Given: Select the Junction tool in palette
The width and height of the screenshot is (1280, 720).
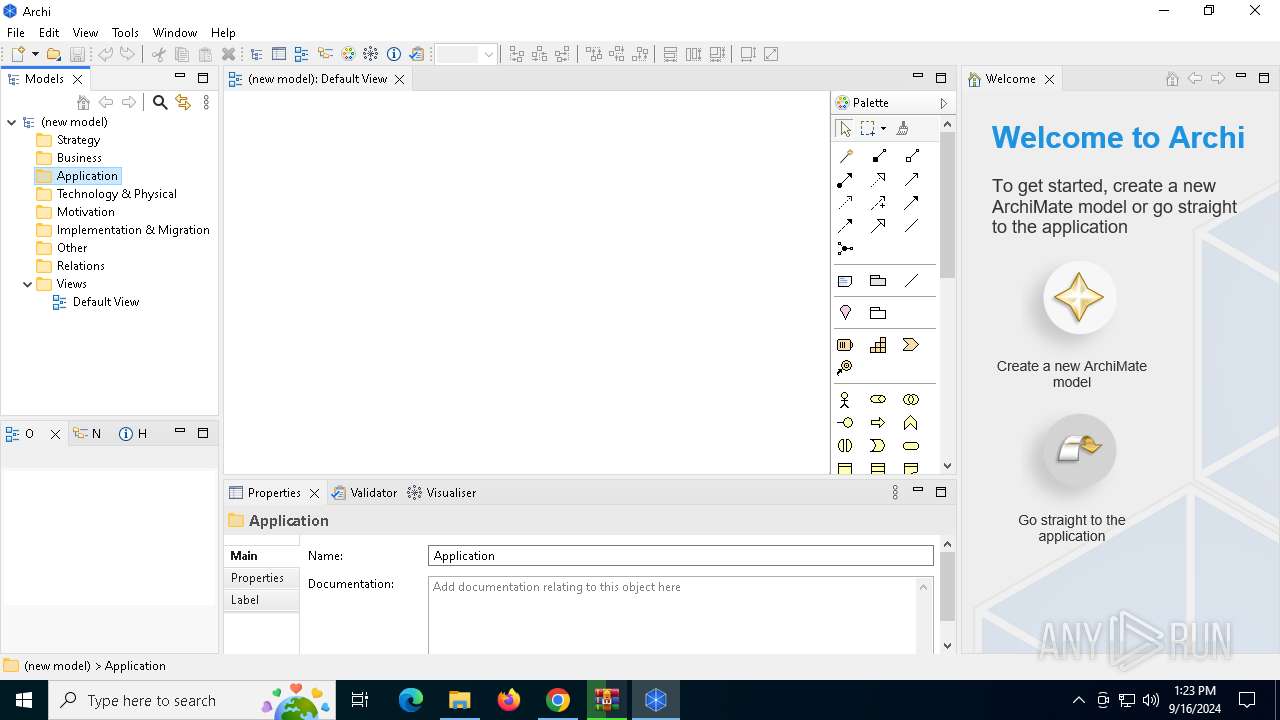Looking at the screenshot, I should point(845,249).
